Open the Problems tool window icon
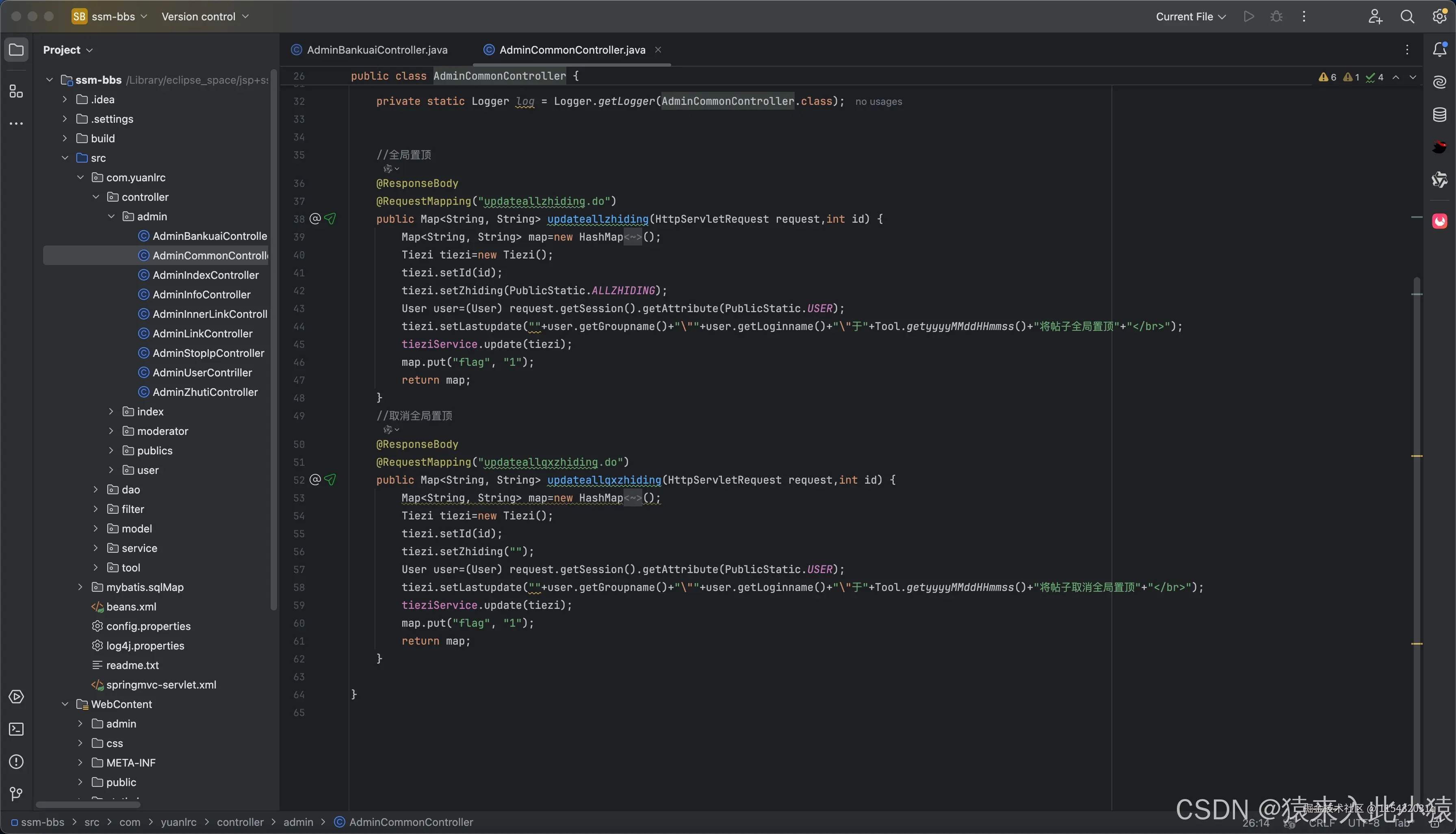Image resolution: width=1456 pixels, height=834 pixels. (16, 762)
